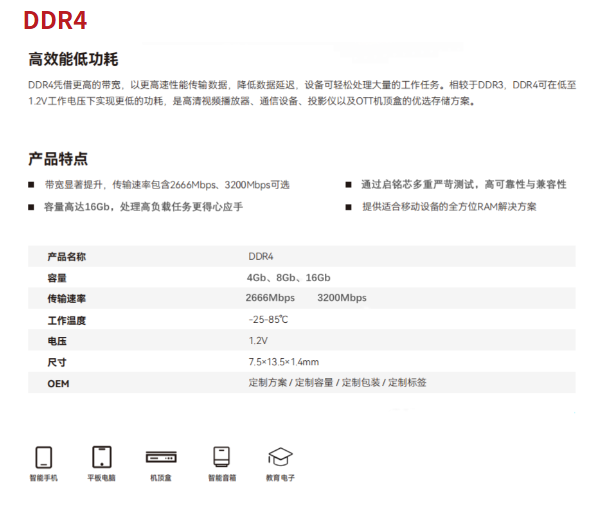The width and height of the screenshot is (599, 513).
Task: Click the paragraph line starting DDR4凭借更高的带宽
Action: coord(302,85)
